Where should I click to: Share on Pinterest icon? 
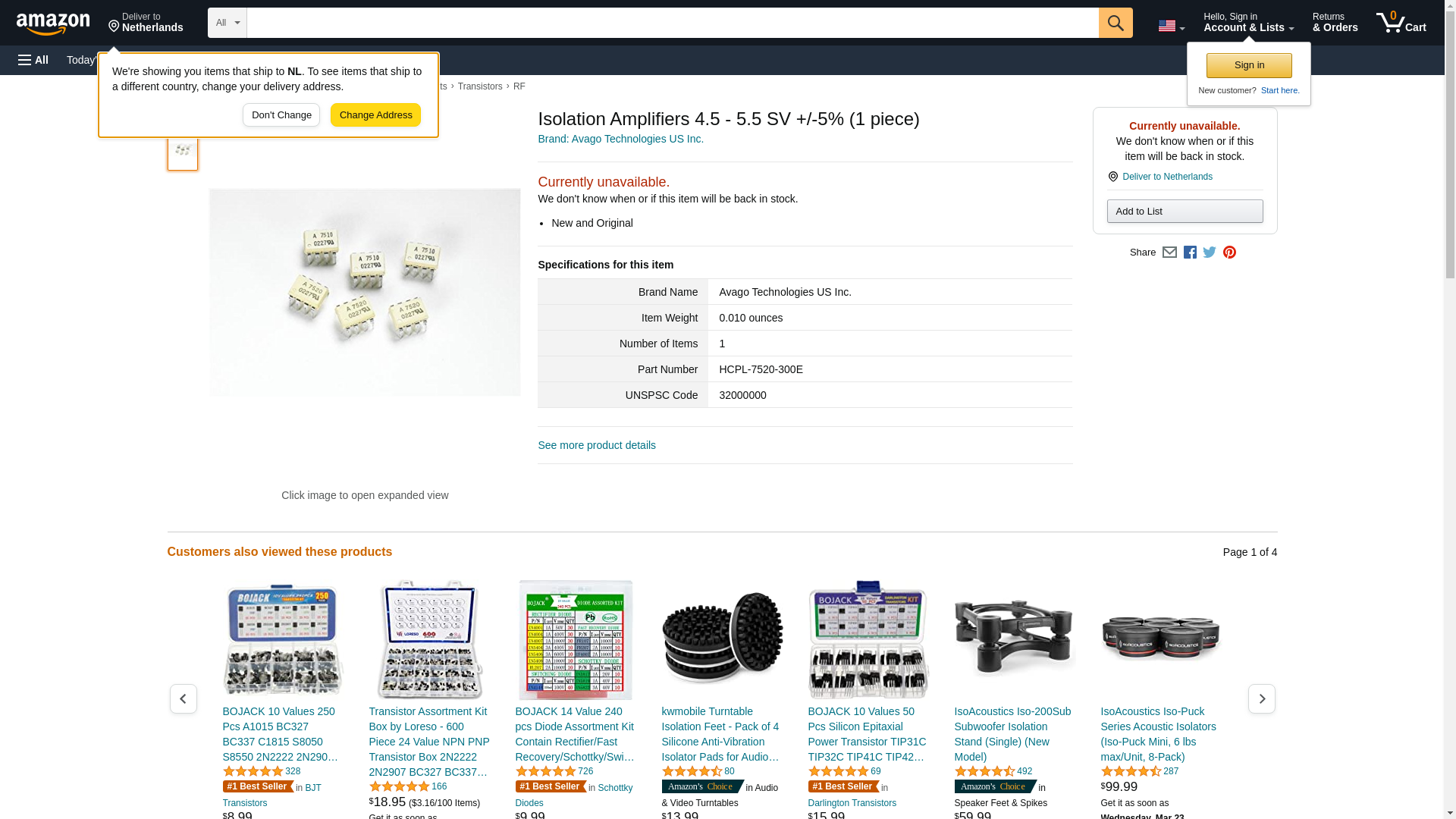[x=1229, y=253]
